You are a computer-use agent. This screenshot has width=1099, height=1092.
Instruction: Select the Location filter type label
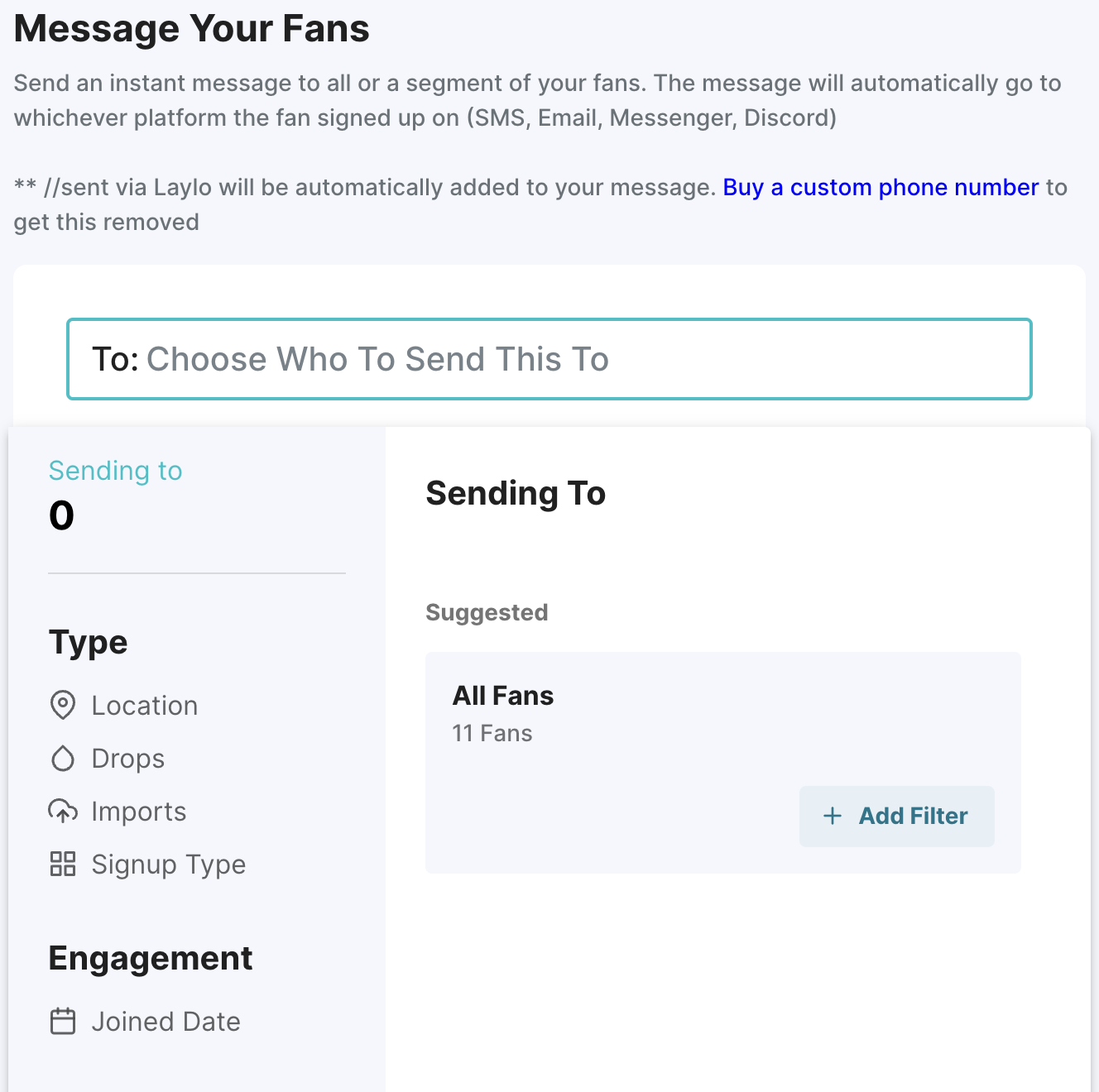(145, 706)
